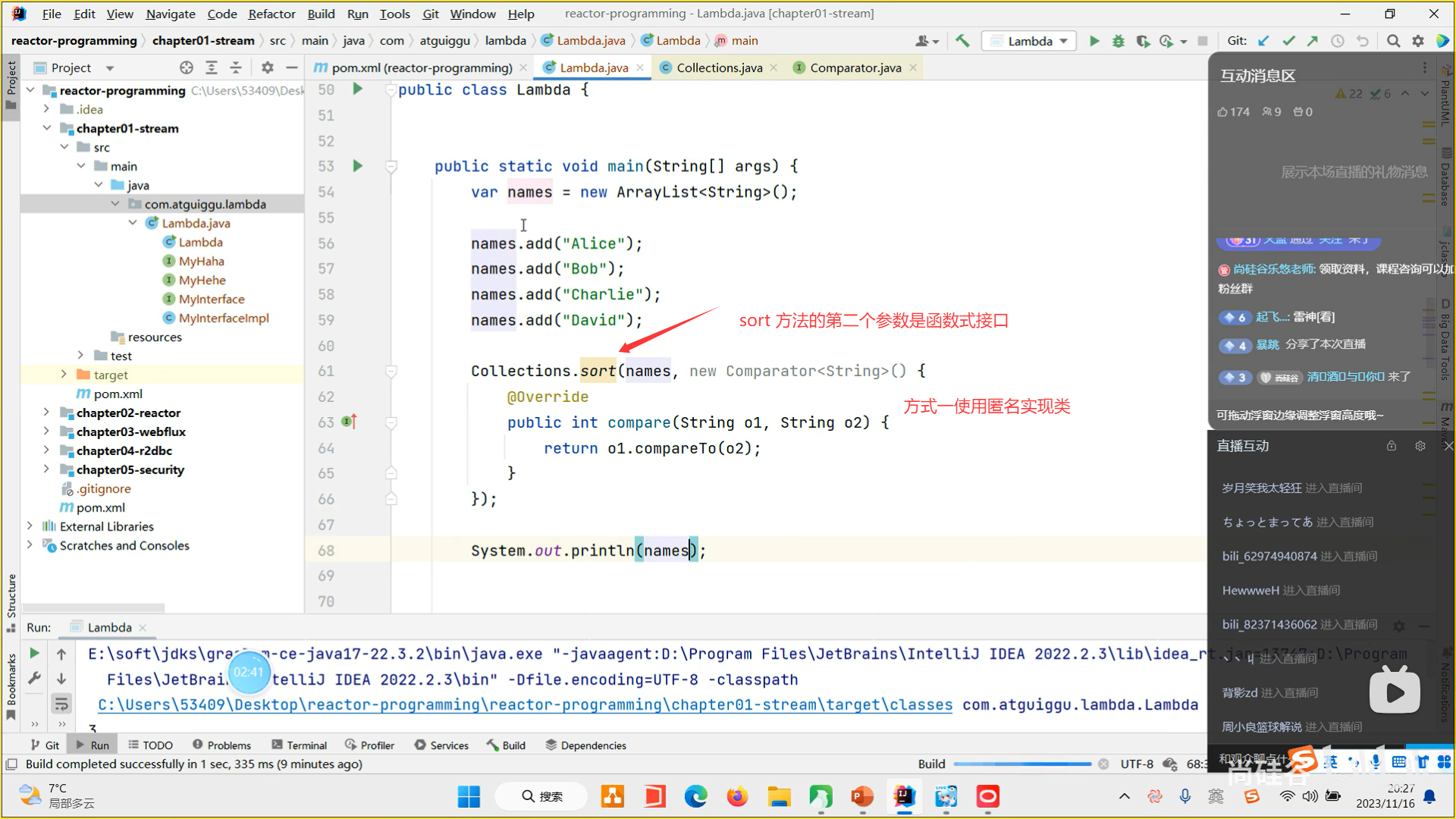Toggle the lock icon in 直播互动 panel
This screenshot has height=819, width=1456.
click(x=1392, y=446)
